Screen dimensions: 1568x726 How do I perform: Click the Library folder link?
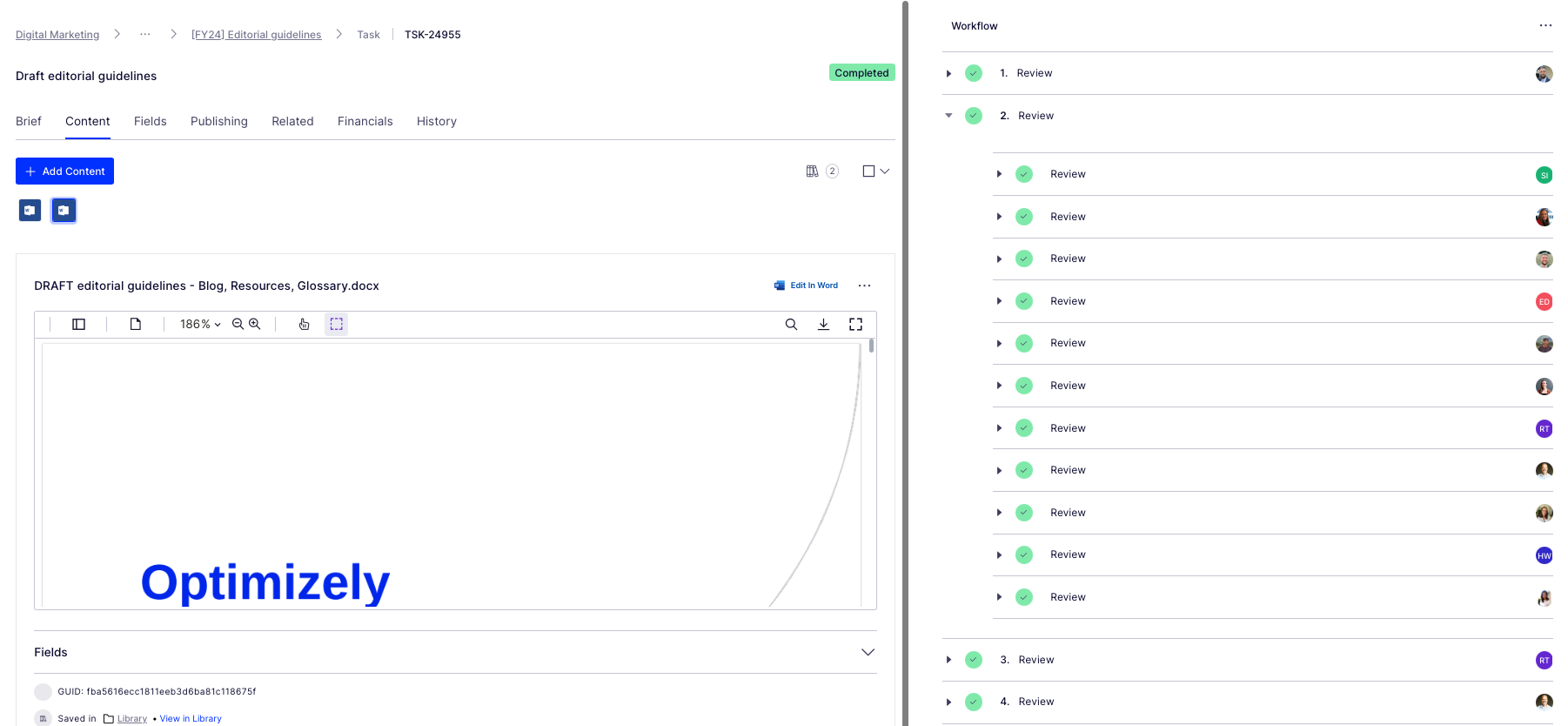coord(132,719)
